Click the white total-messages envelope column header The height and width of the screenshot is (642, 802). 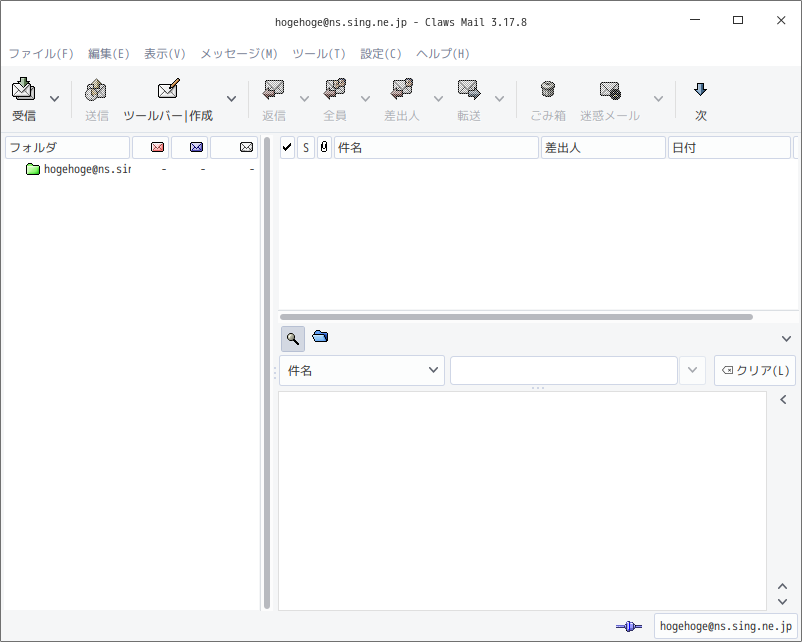(234, 147)
